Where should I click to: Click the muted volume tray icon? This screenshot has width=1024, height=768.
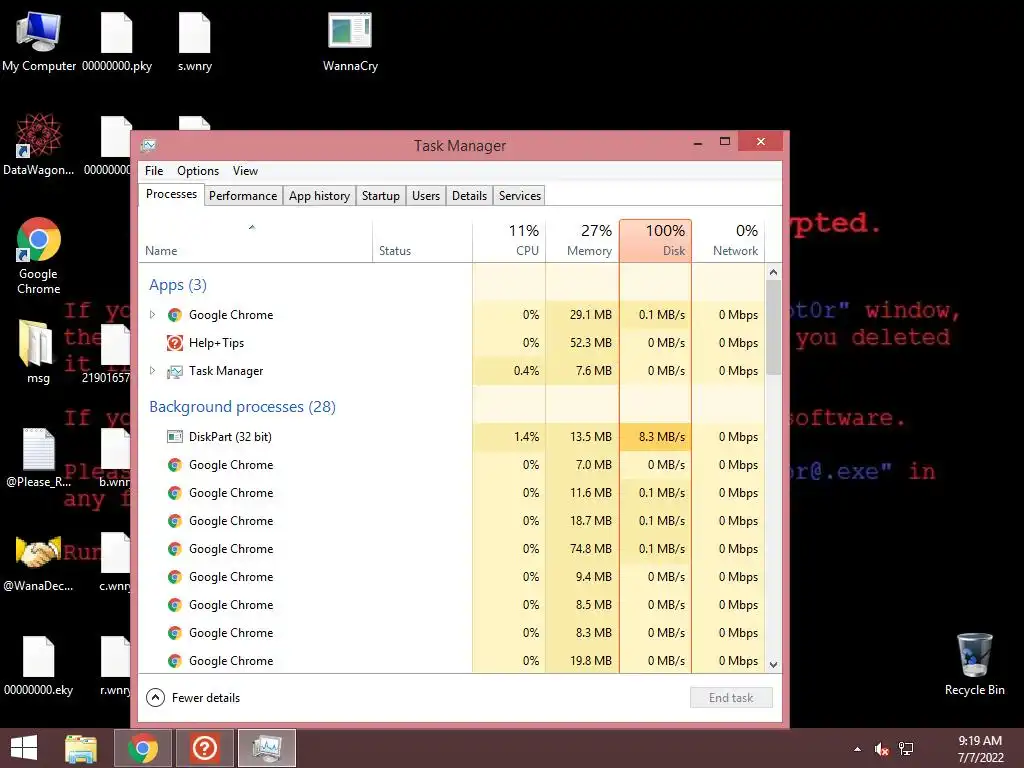coord(882,749)
